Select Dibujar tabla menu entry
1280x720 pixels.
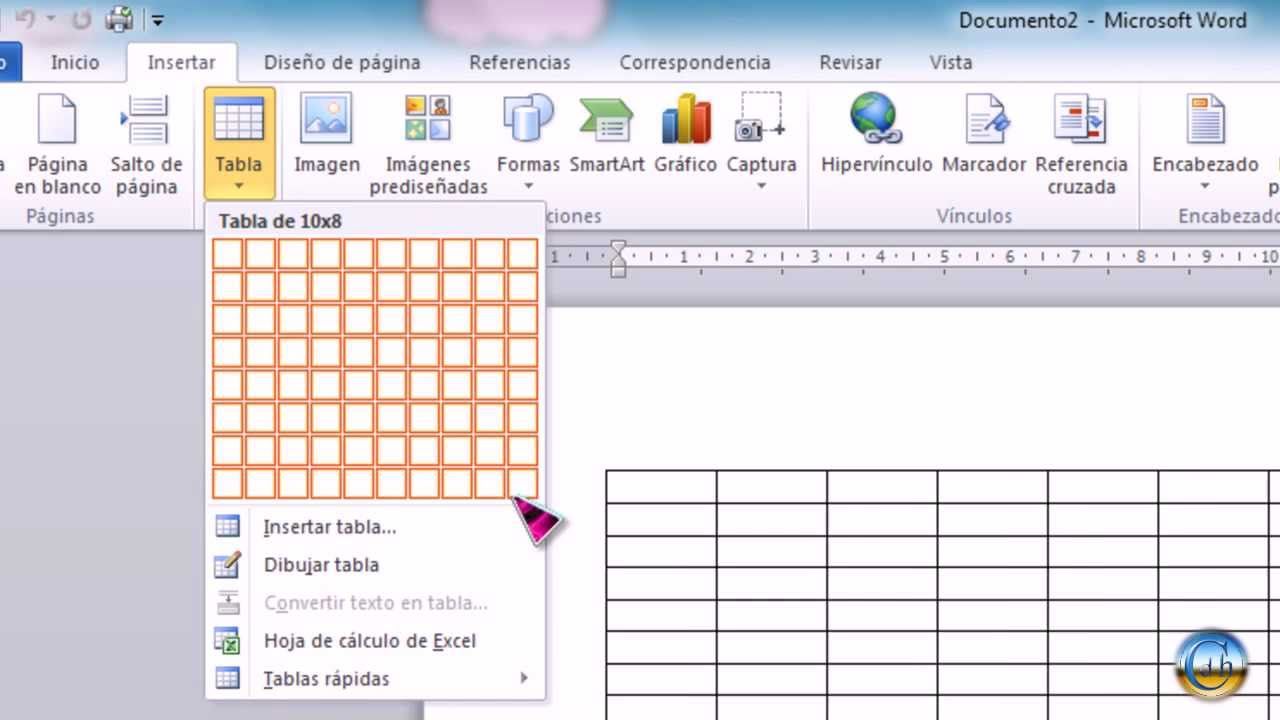coord(375,565)
